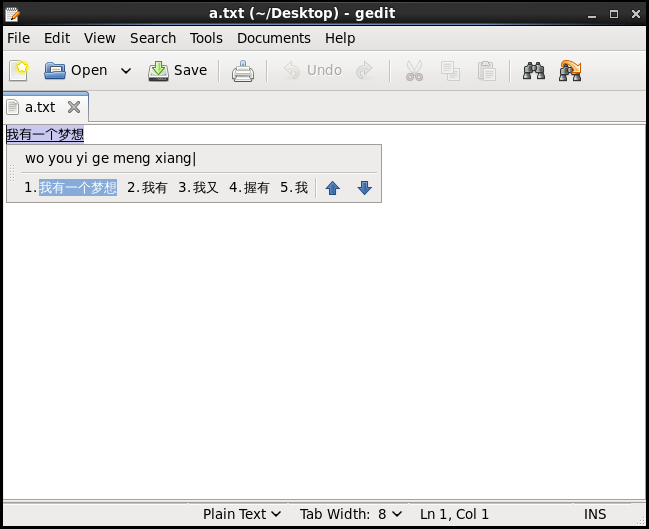Cut the selection with the scissors icon
The image size is (649, 529).
pyautogui.click(x=414, y=71)
